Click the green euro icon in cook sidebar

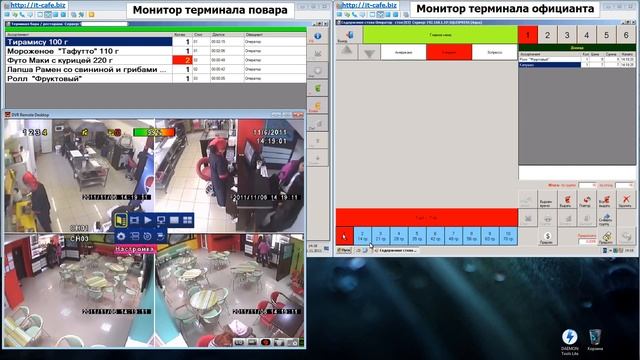[318, 88]
